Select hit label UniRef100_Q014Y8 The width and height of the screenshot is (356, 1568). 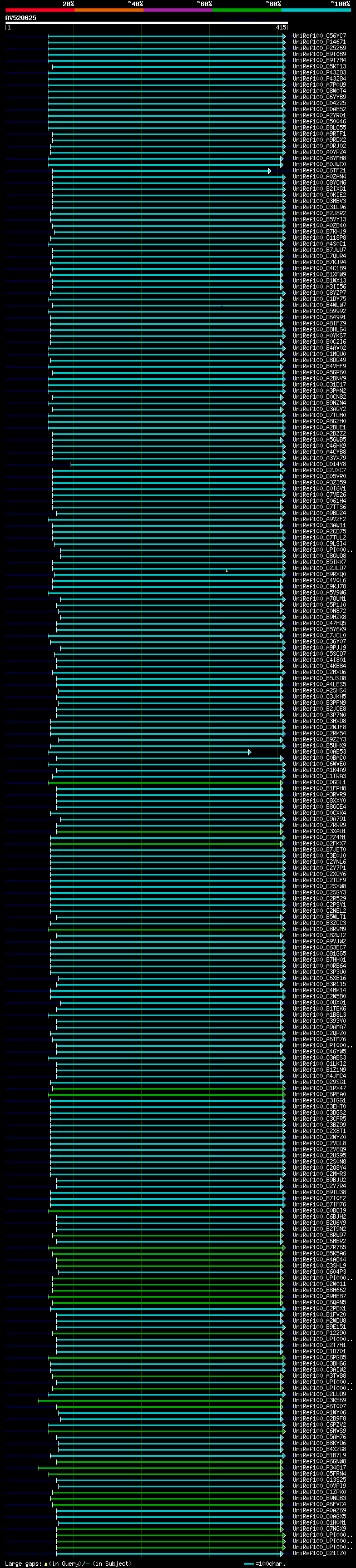tap(319, 464)
